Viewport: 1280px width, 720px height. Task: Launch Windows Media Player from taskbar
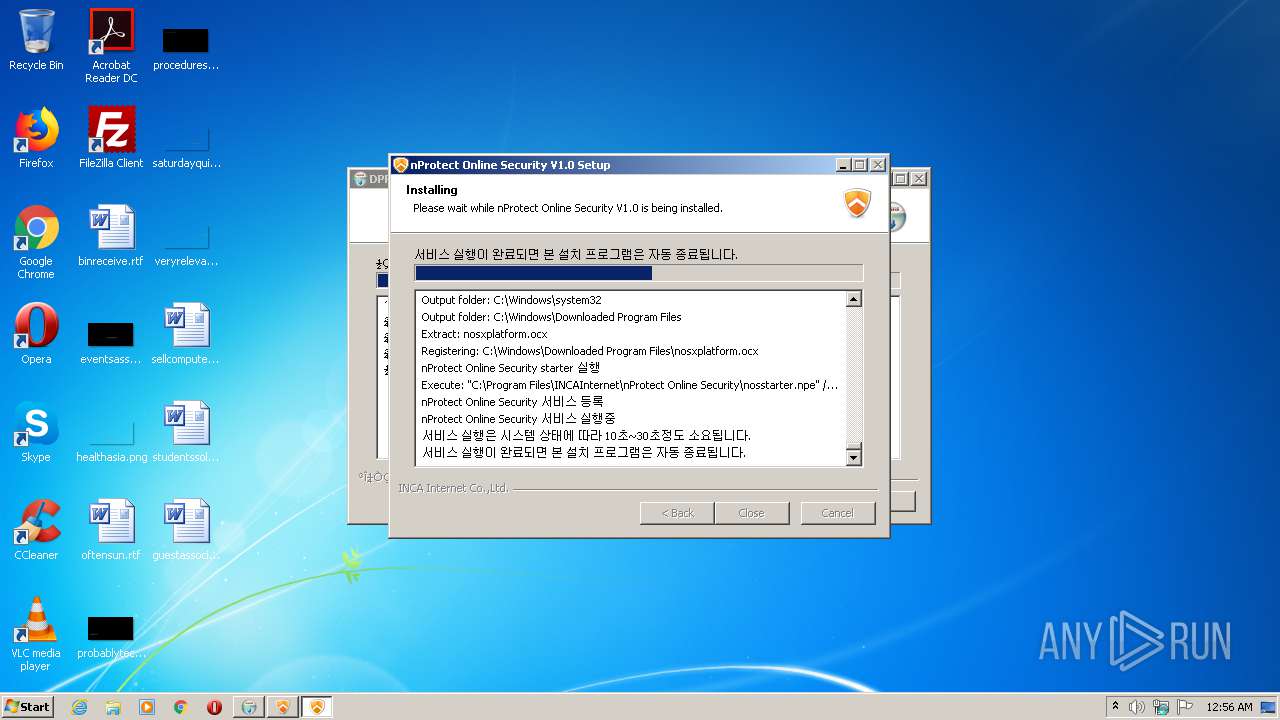pyautogui.click(x=147, y=707)
